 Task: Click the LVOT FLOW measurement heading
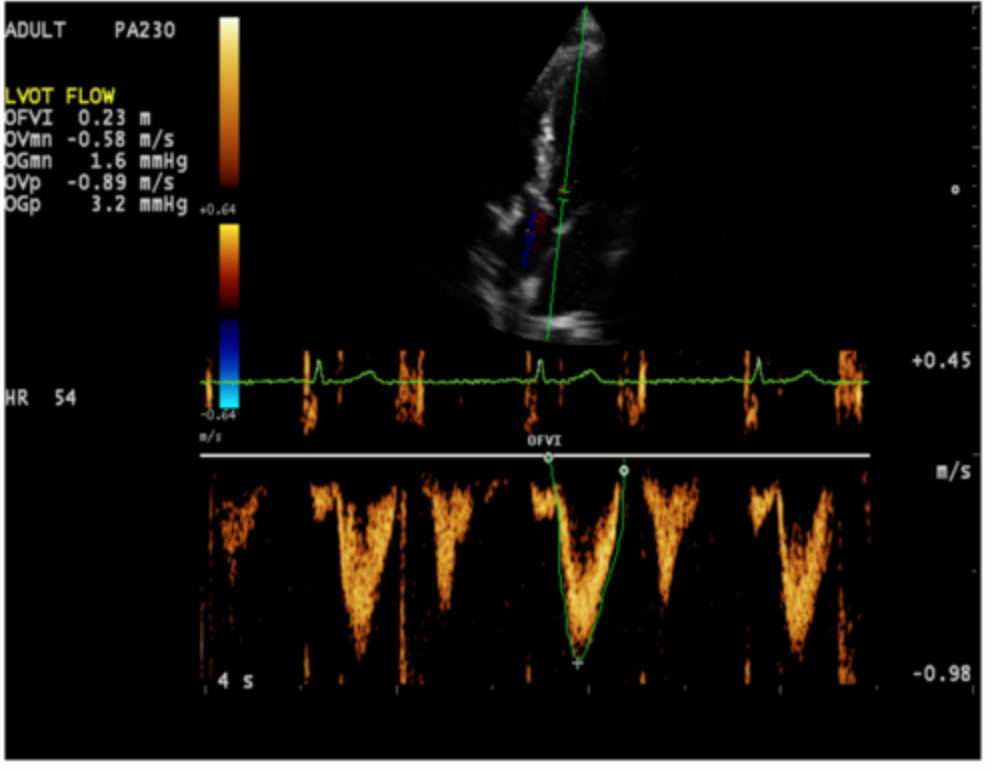point(60,97)
